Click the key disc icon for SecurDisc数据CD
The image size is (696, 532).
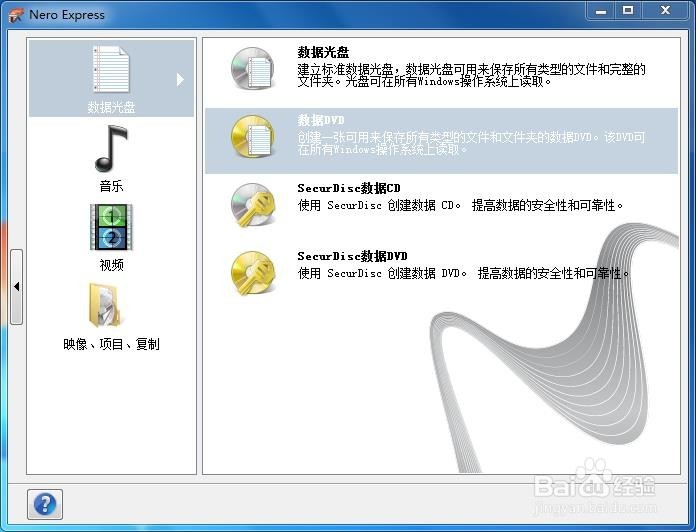pos(253,205)
